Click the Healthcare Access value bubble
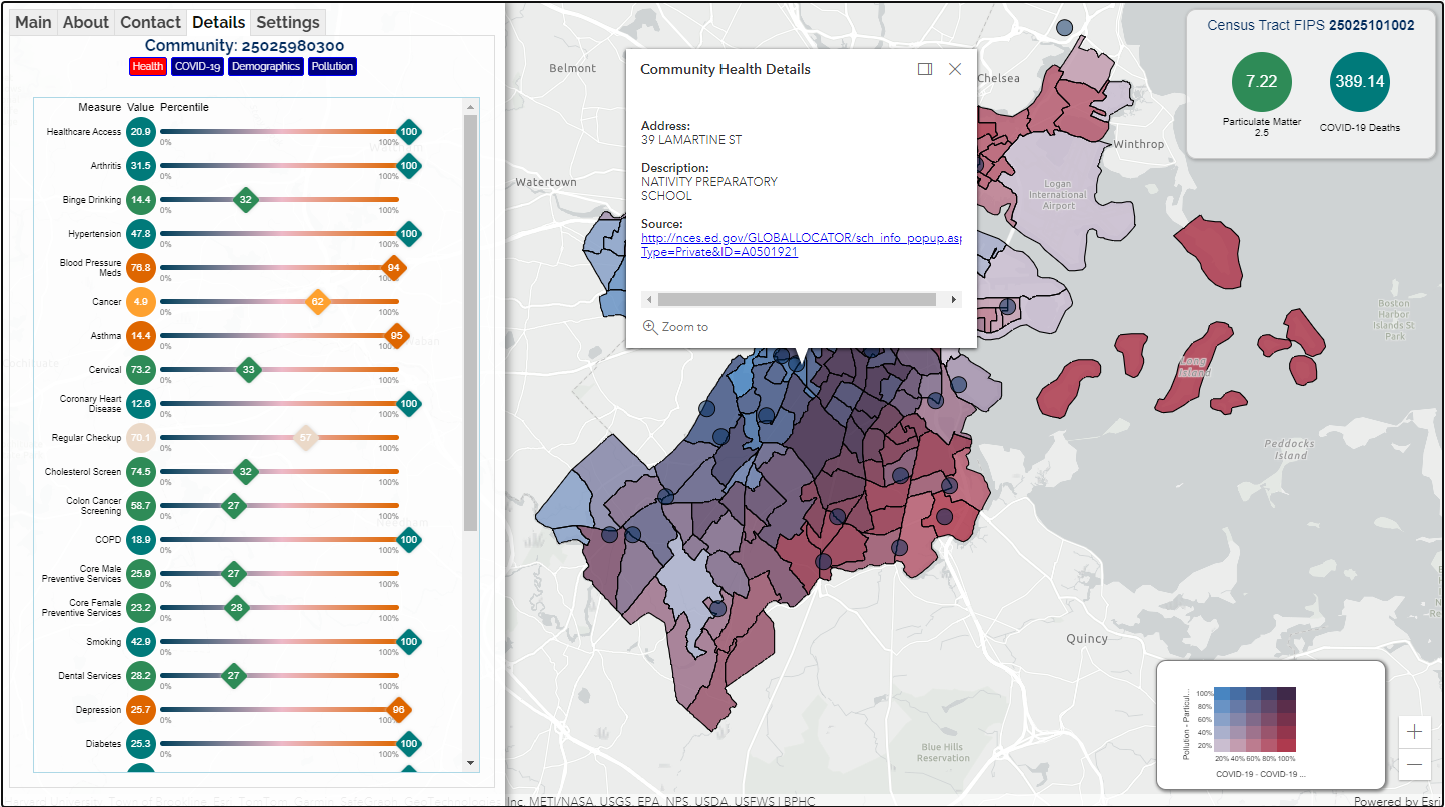Screen dimensions: 1445x807 pos(141,132)
